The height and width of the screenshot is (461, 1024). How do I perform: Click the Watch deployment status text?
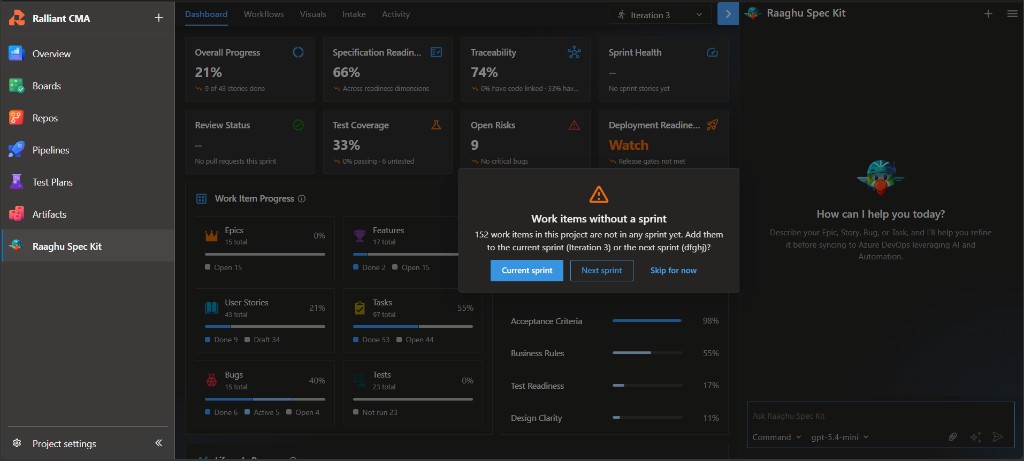coord(628,145)
